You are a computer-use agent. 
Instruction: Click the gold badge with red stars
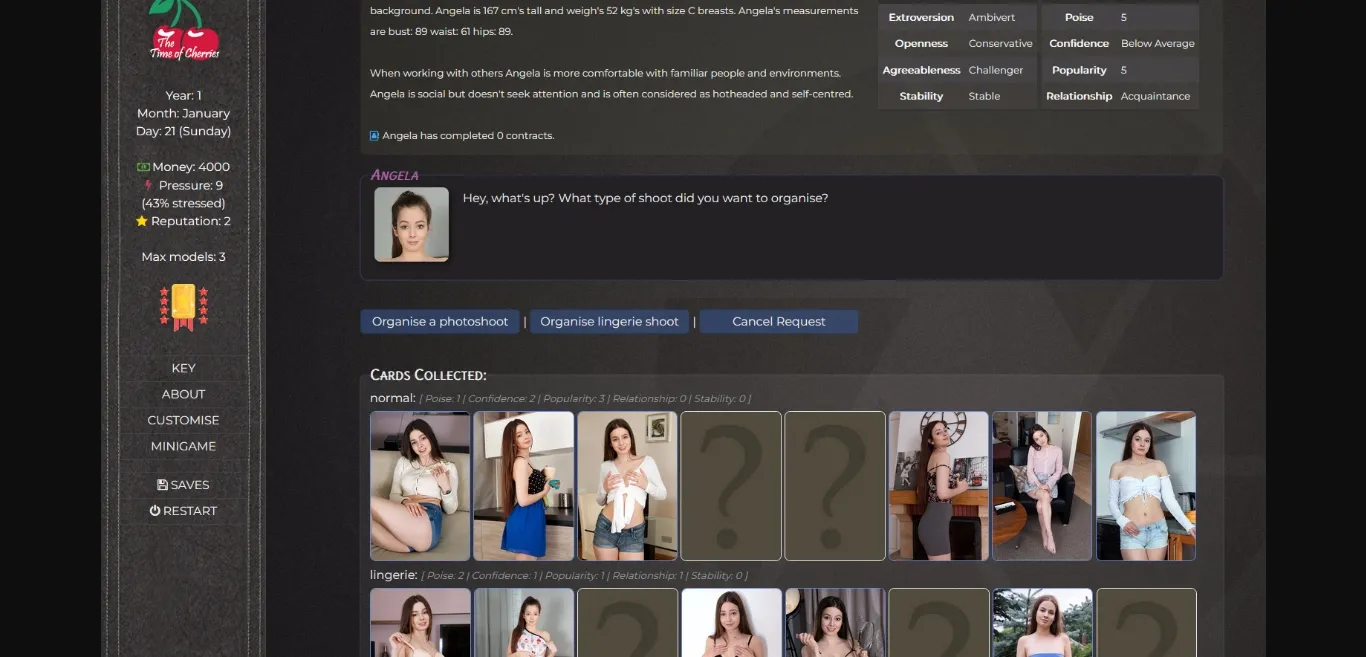(x=183, y=307)
